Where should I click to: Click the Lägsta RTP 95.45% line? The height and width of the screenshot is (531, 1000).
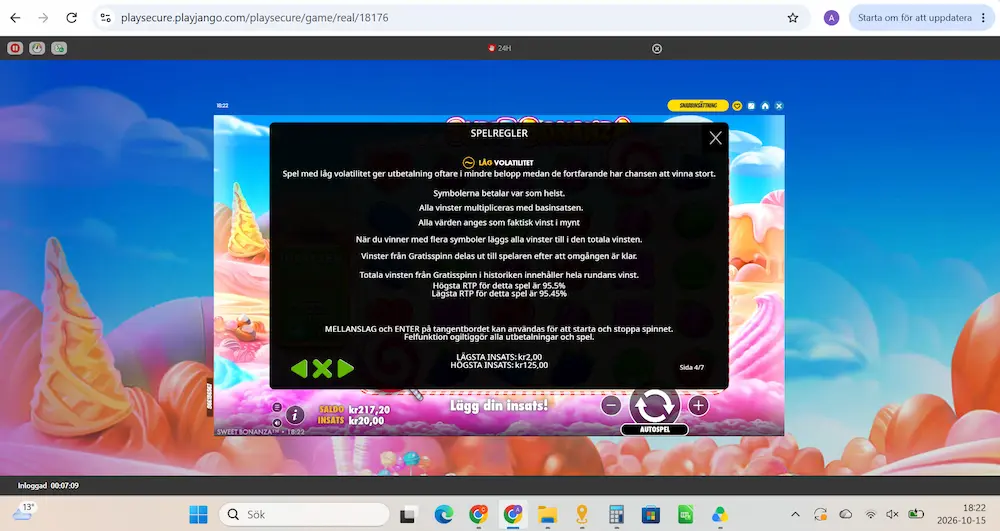tap(499, 294)
